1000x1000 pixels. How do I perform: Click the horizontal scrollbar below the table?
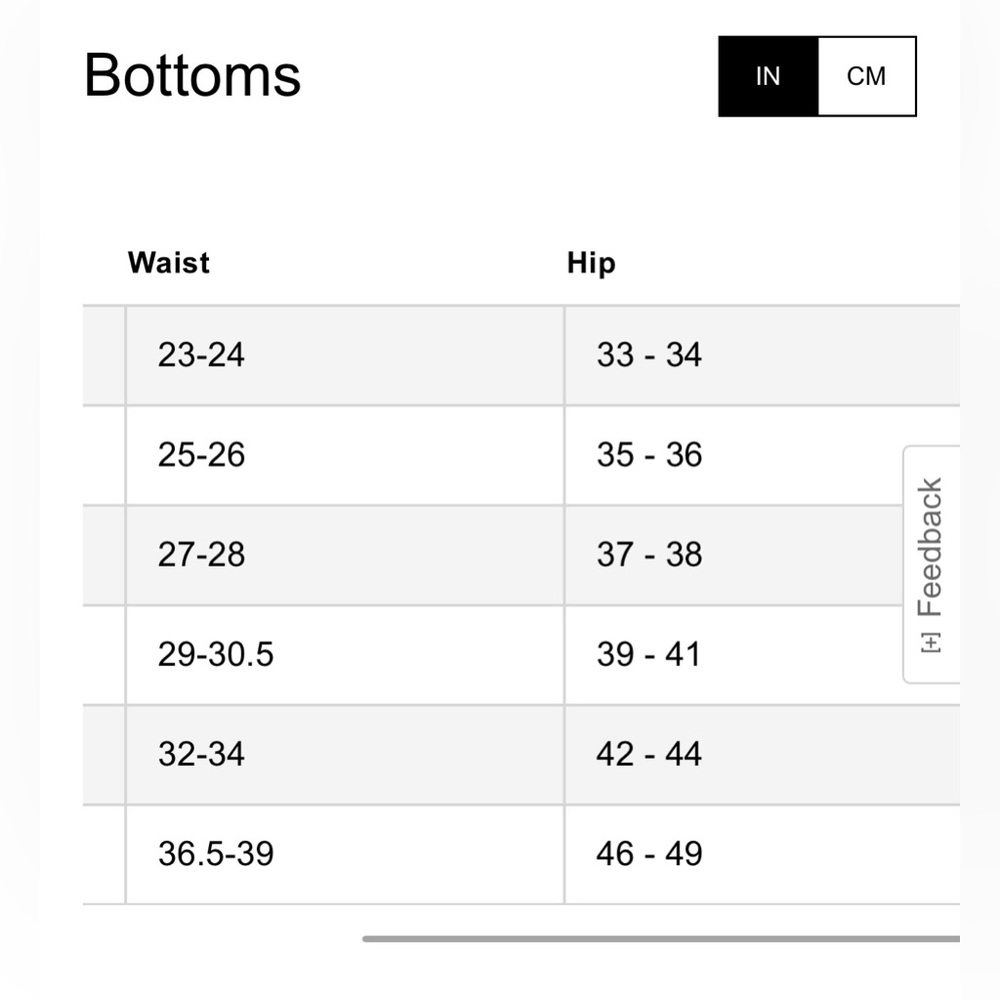[660, 938]
